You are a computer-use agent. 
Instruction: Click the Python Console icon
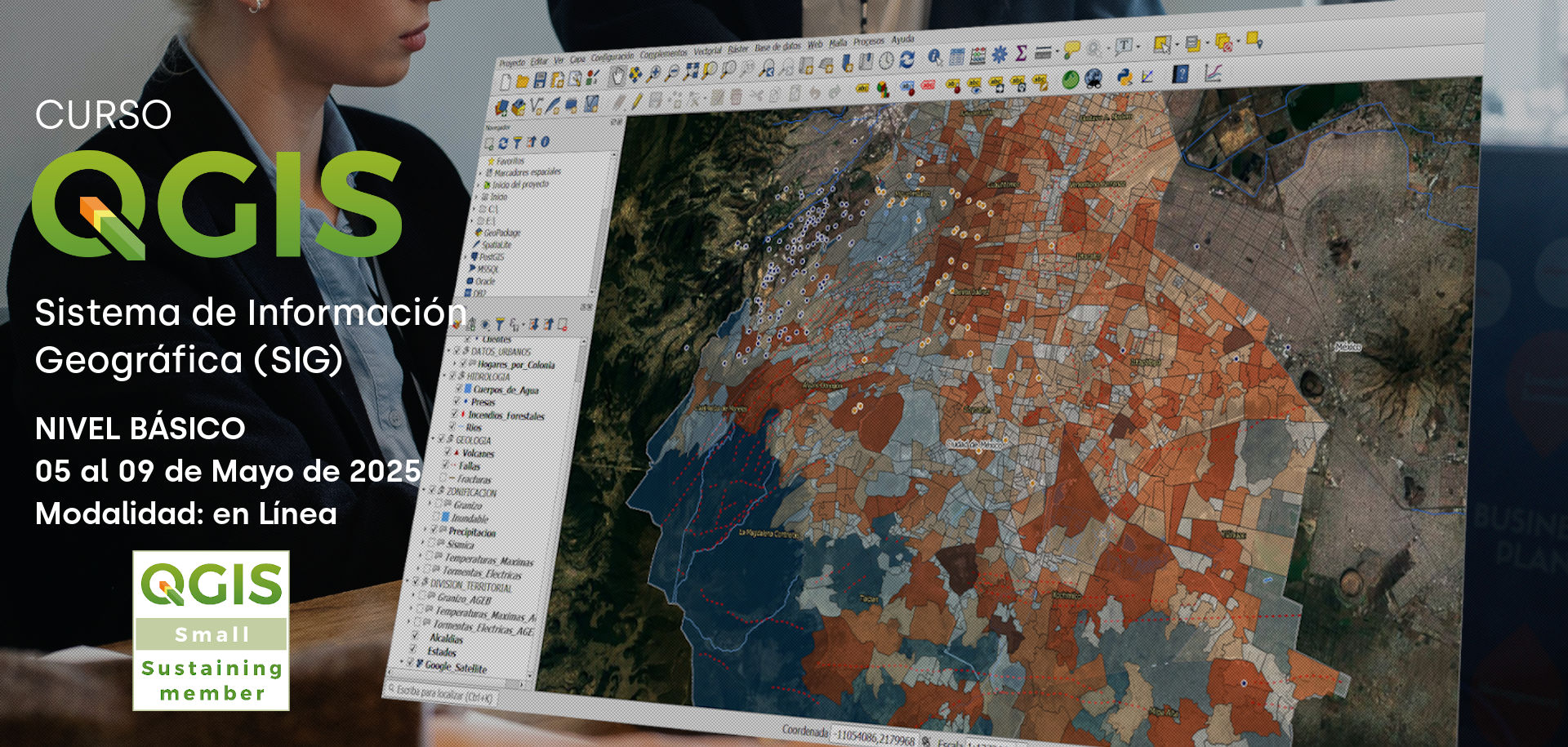coord(1125,77)
